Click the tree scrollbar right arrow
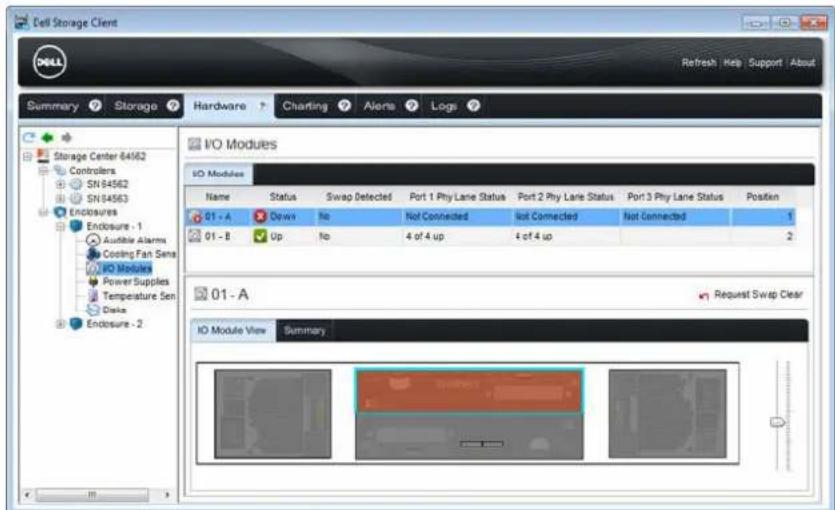This screenshot has height=510, width=835. pos(167,495)
